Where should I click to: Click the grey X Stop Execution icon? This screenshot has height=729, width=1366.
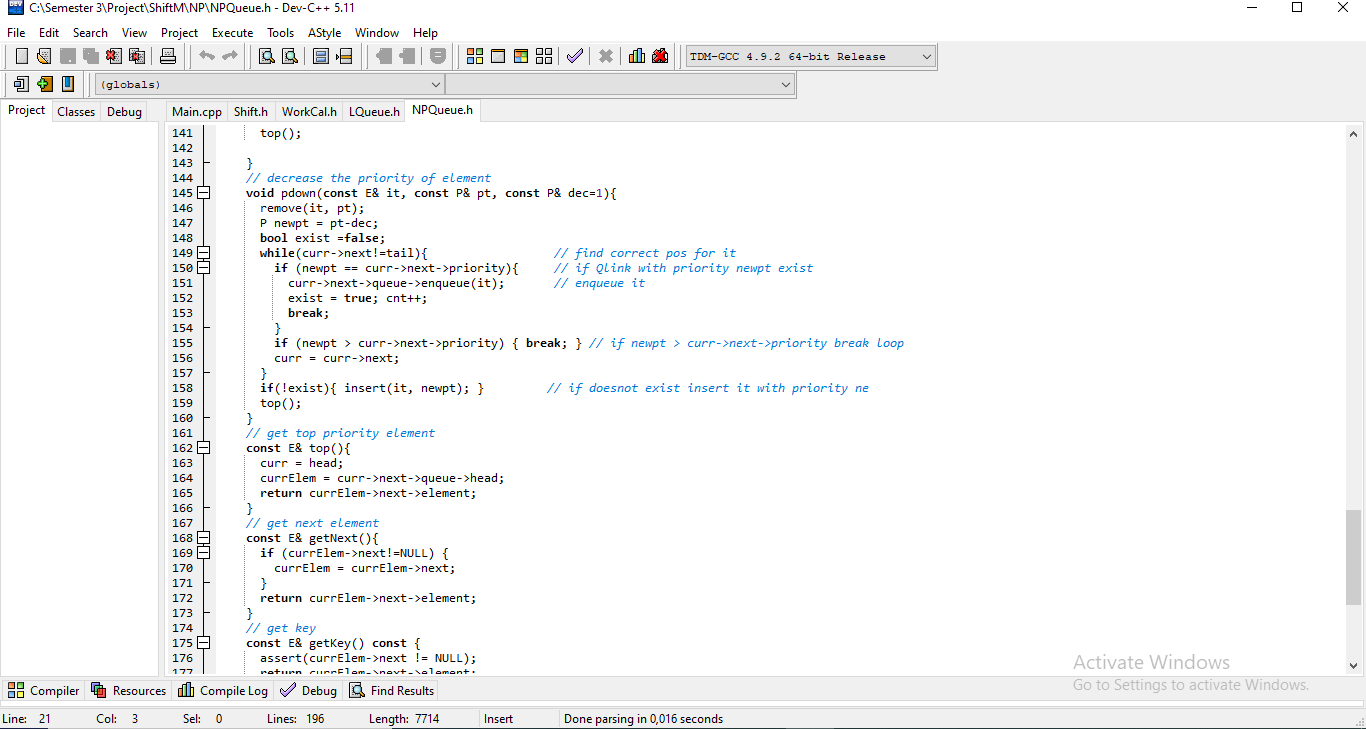coord(605,56)
